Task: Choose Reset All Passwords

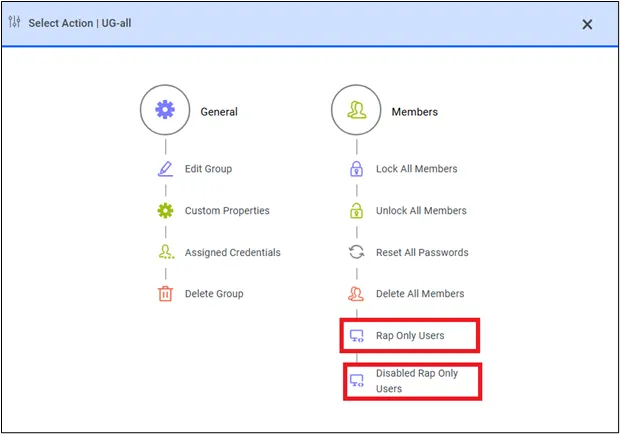Action: 422,252
